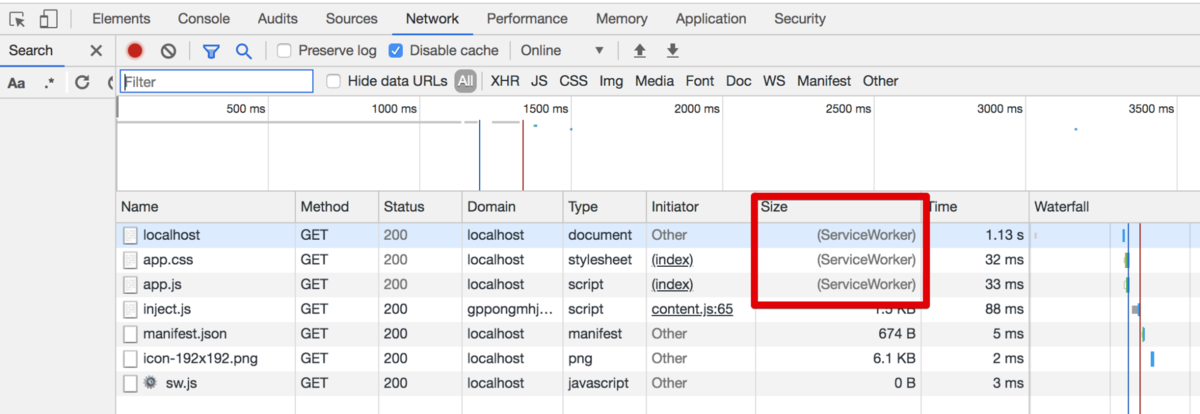Enable the Preserve log checkbox

pyautogui.click(x=284, y=51)
